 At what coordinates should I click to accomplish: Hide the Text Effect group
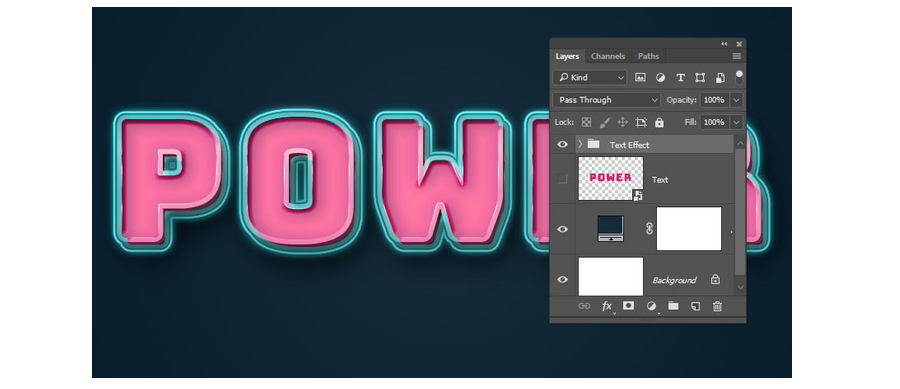[x=562, y=145]
